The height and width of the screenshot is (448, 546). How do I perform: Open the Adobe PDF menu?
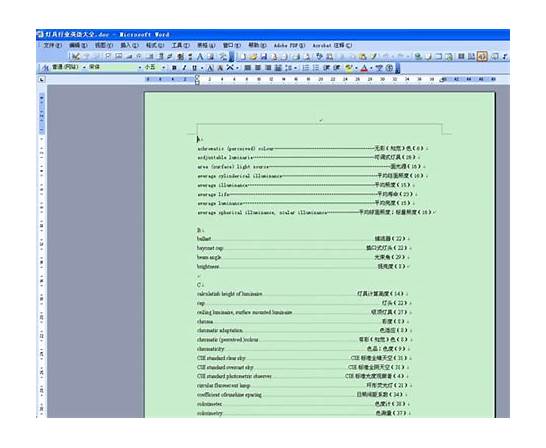point(289,46)
